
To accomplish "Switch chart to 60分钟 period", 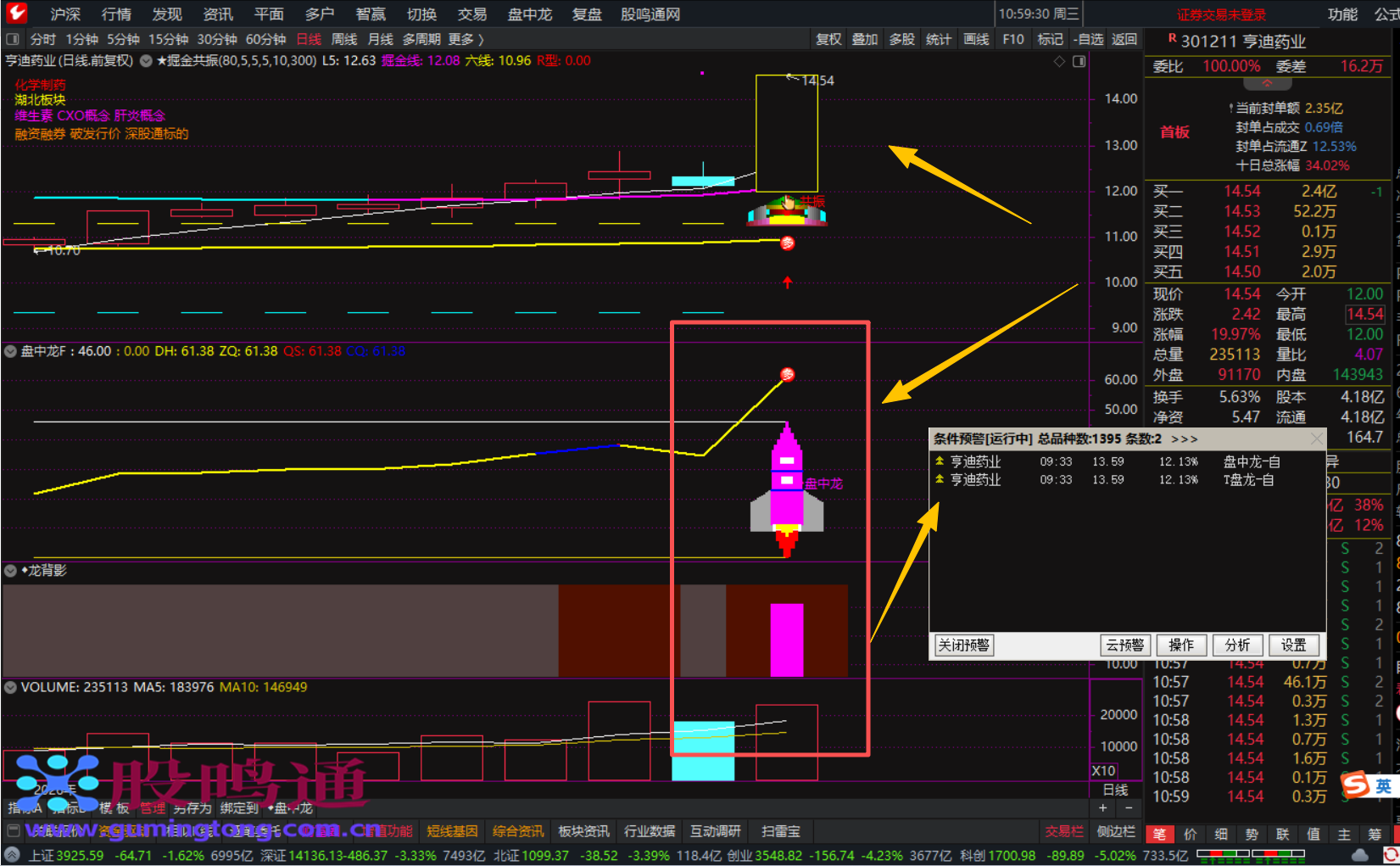I will click(x=265, y=39).
